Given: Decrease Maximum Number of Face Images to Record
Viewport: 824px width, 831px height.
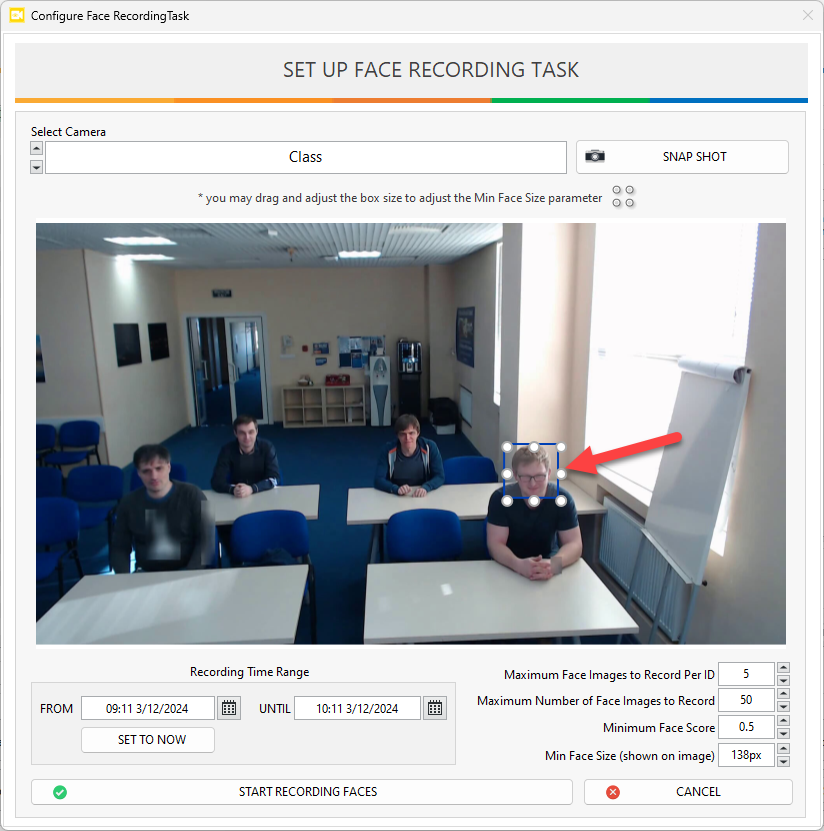Looking at the screenshot, I should tap(783, 707).
